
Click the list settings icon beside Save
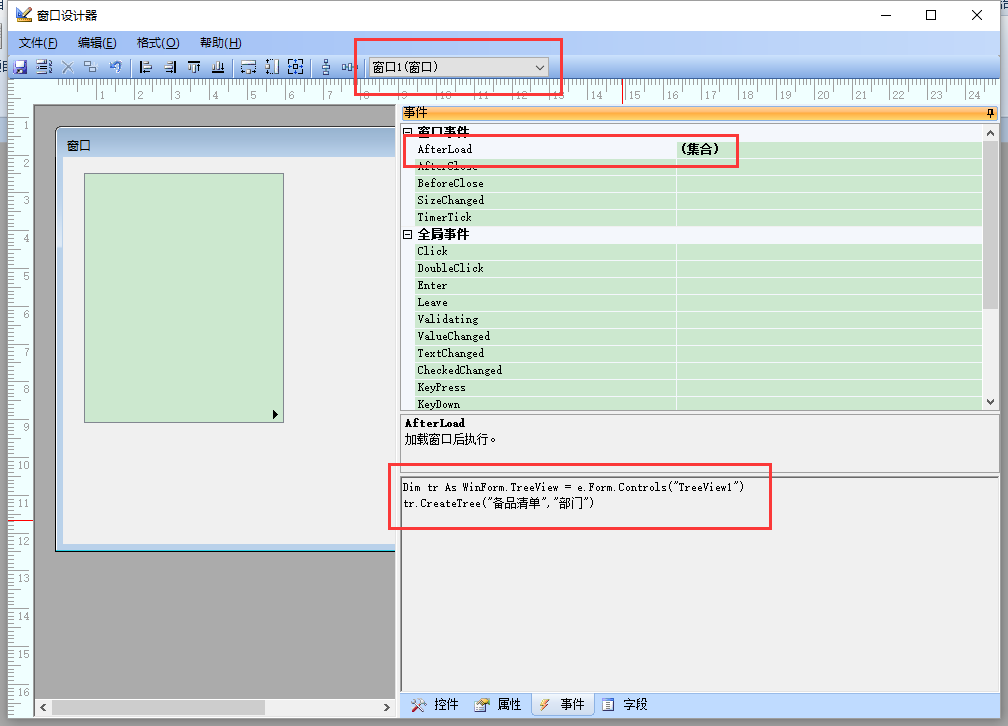point(44,67)
